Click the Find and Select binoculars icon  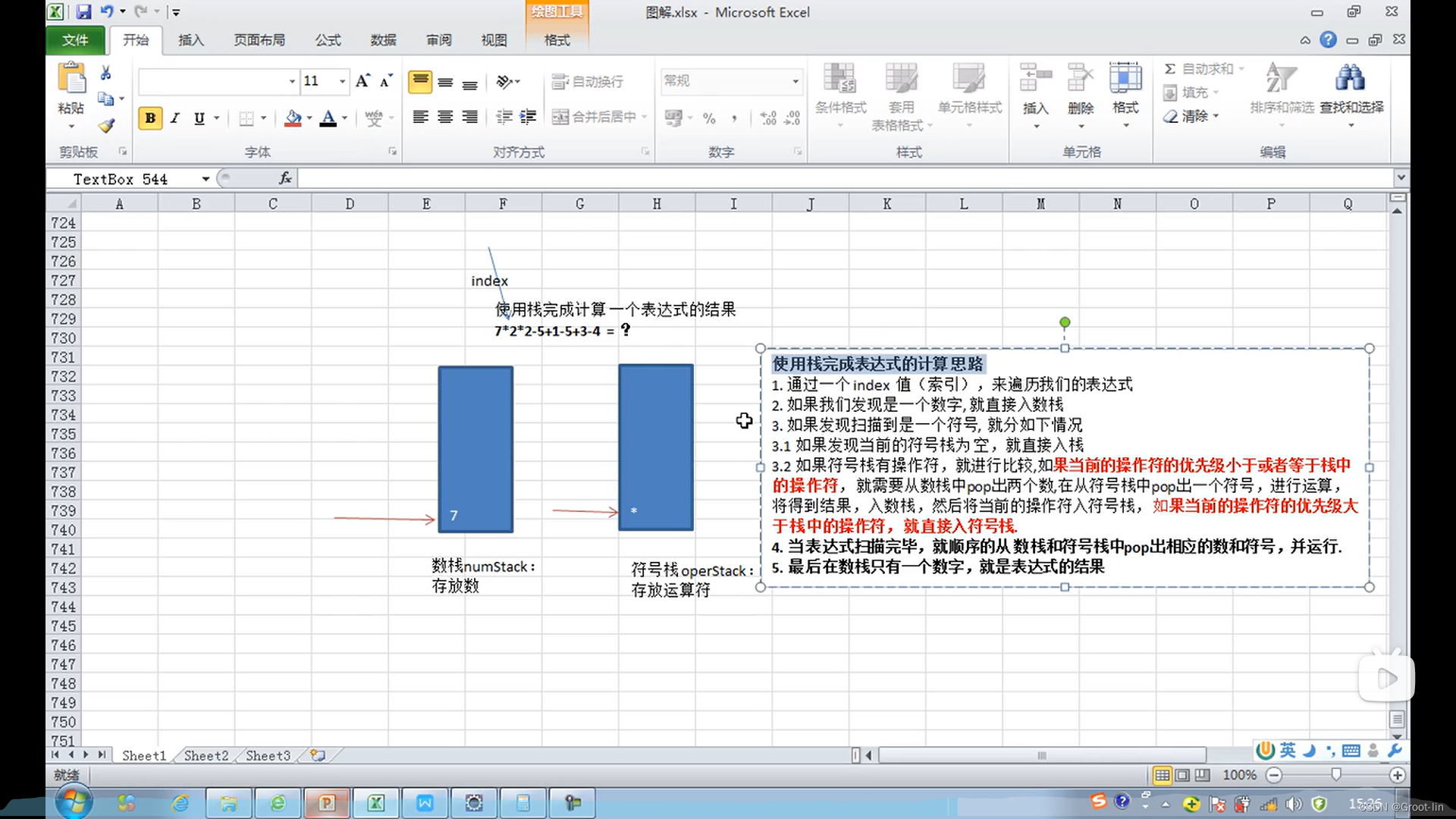click(1351, 78)
